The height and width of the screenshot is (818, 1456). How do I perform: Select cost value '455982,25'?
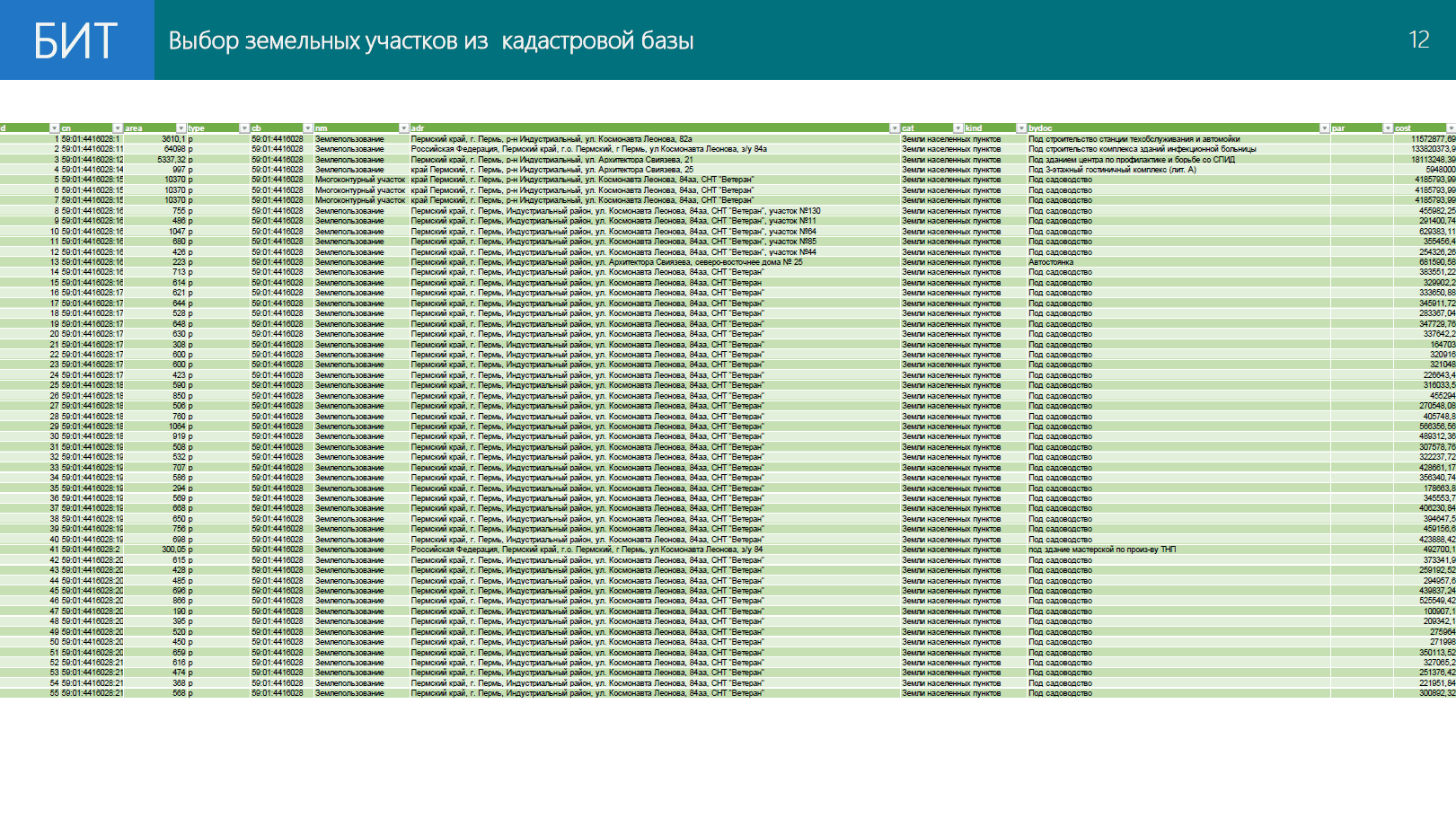coord(1437,211)
